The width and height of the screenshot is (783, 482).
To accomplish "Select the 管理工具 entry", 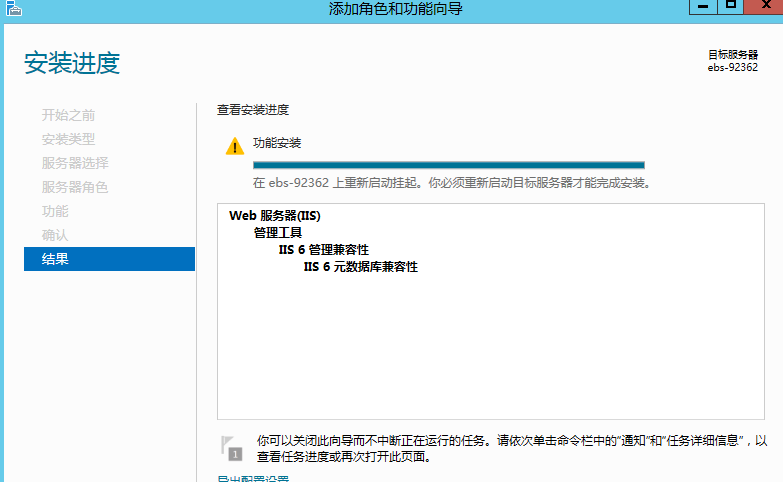I will coord(278,232).
